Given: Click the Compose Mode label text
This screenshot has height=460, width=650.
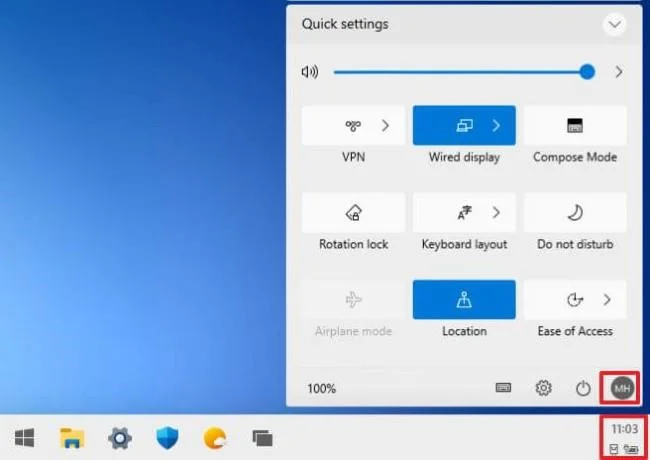Looking at the screenshot, I should click(x=575, y=157).
